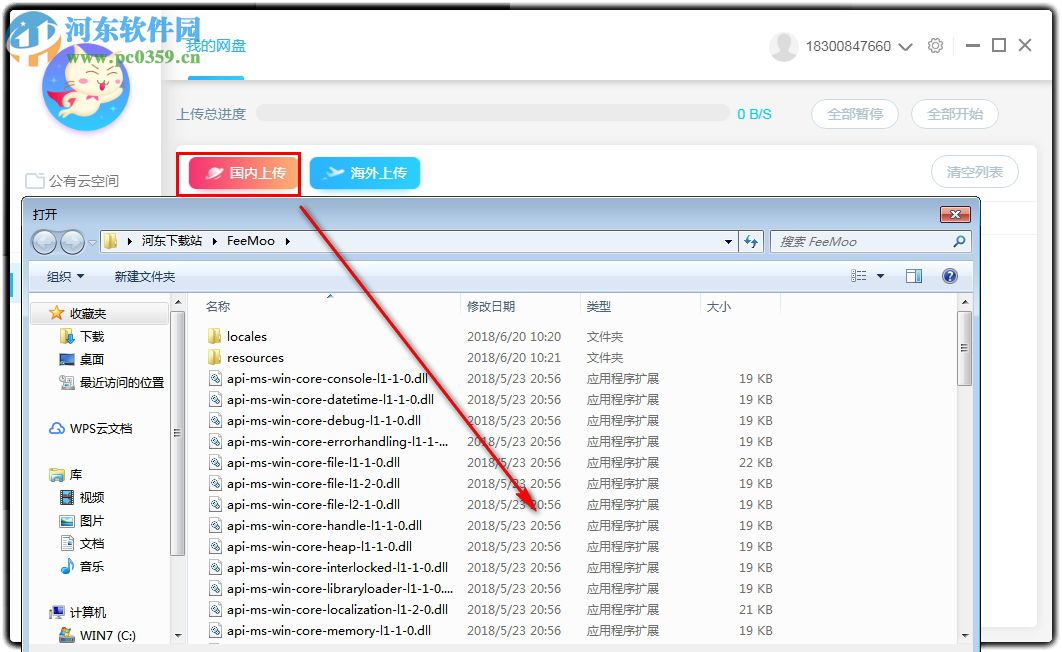Click 新建文件夹 toolbar item
Screen dimensions: 1062x652
pyautogui.click(x=144, y=276)
